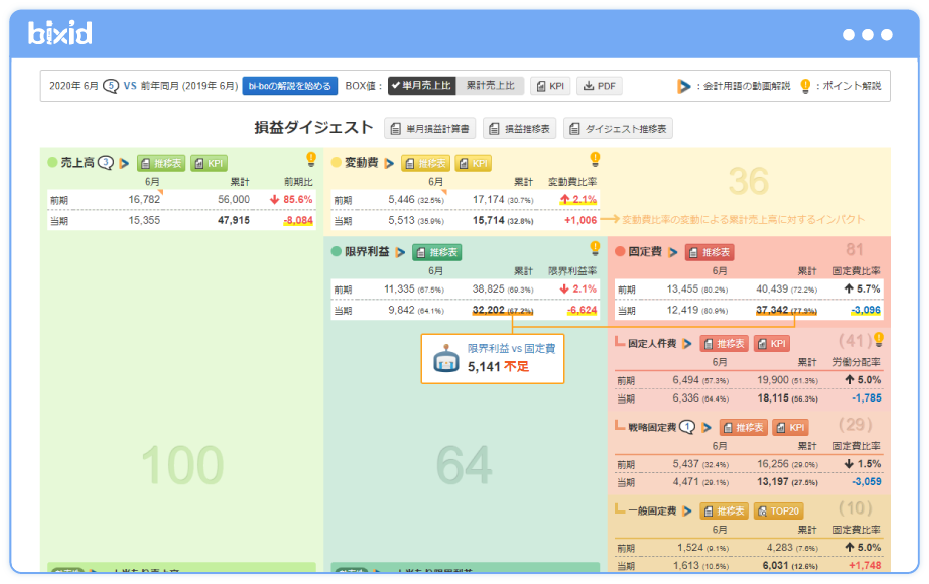Play video explanation for 固定人件費
The width and height of the screenshot is (929, 584).
pos(687,344)
